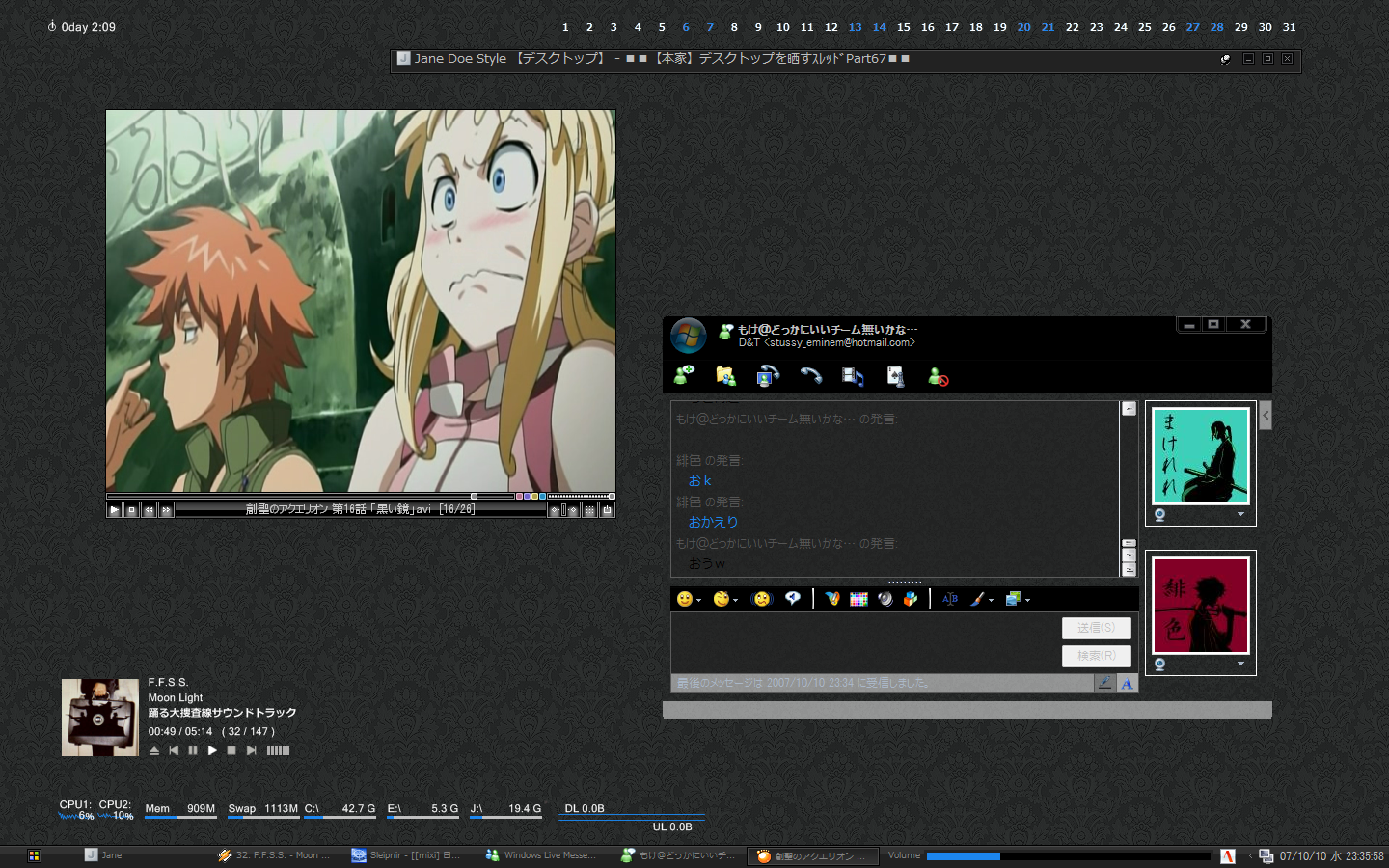Viewport: 1389px width, 868px height.
Task: Click the 送信(S) send button
Action: (x=1097, y=628)
